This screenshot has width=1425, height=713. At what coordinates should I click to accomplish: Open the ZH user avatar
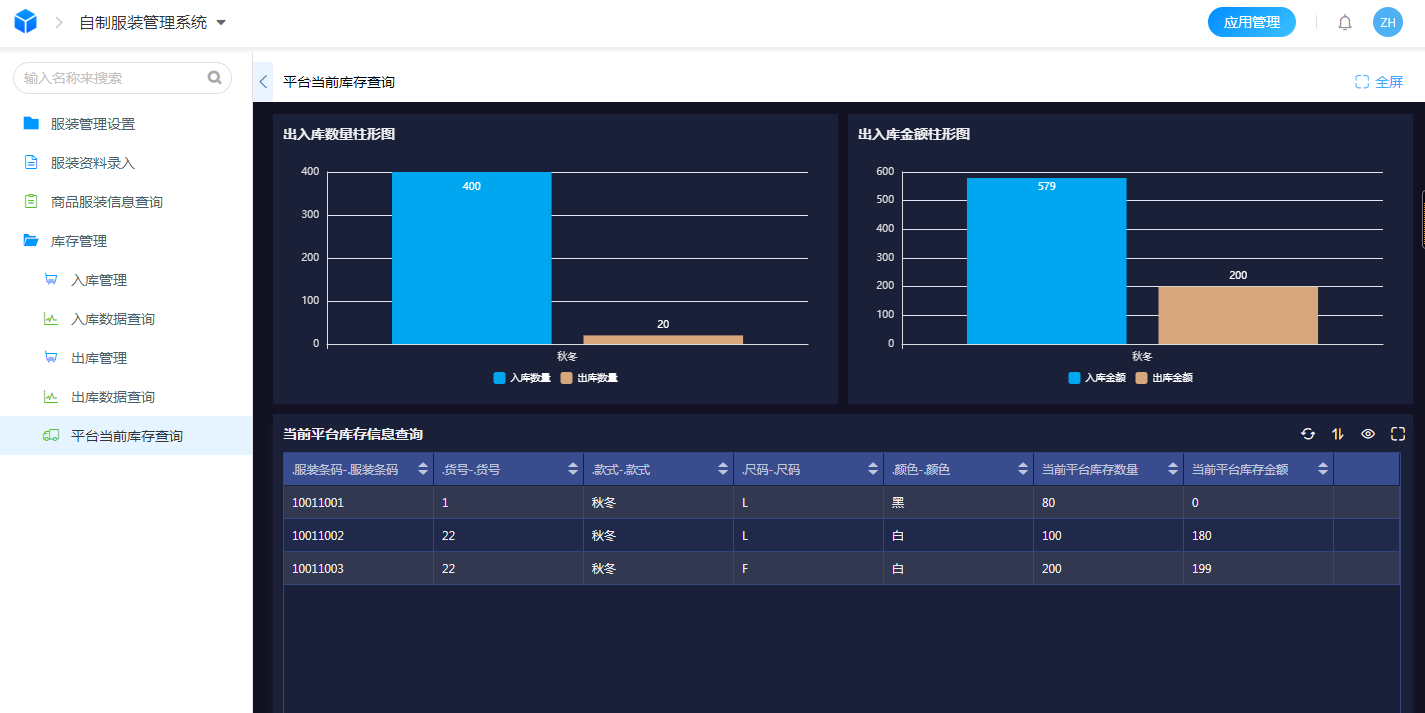point(1388,22)
